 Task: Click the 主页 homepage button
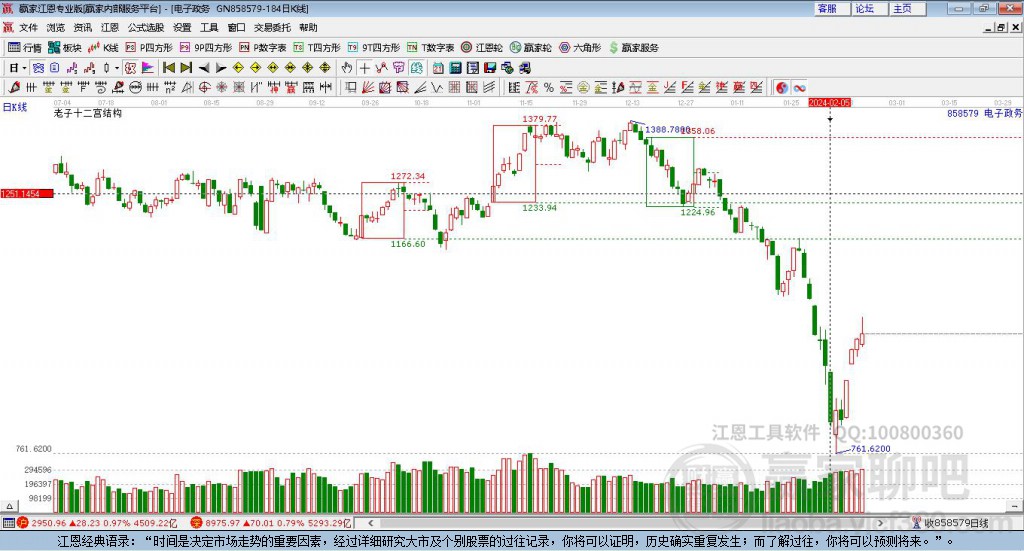pyautogui.click(x=907, y=8)
